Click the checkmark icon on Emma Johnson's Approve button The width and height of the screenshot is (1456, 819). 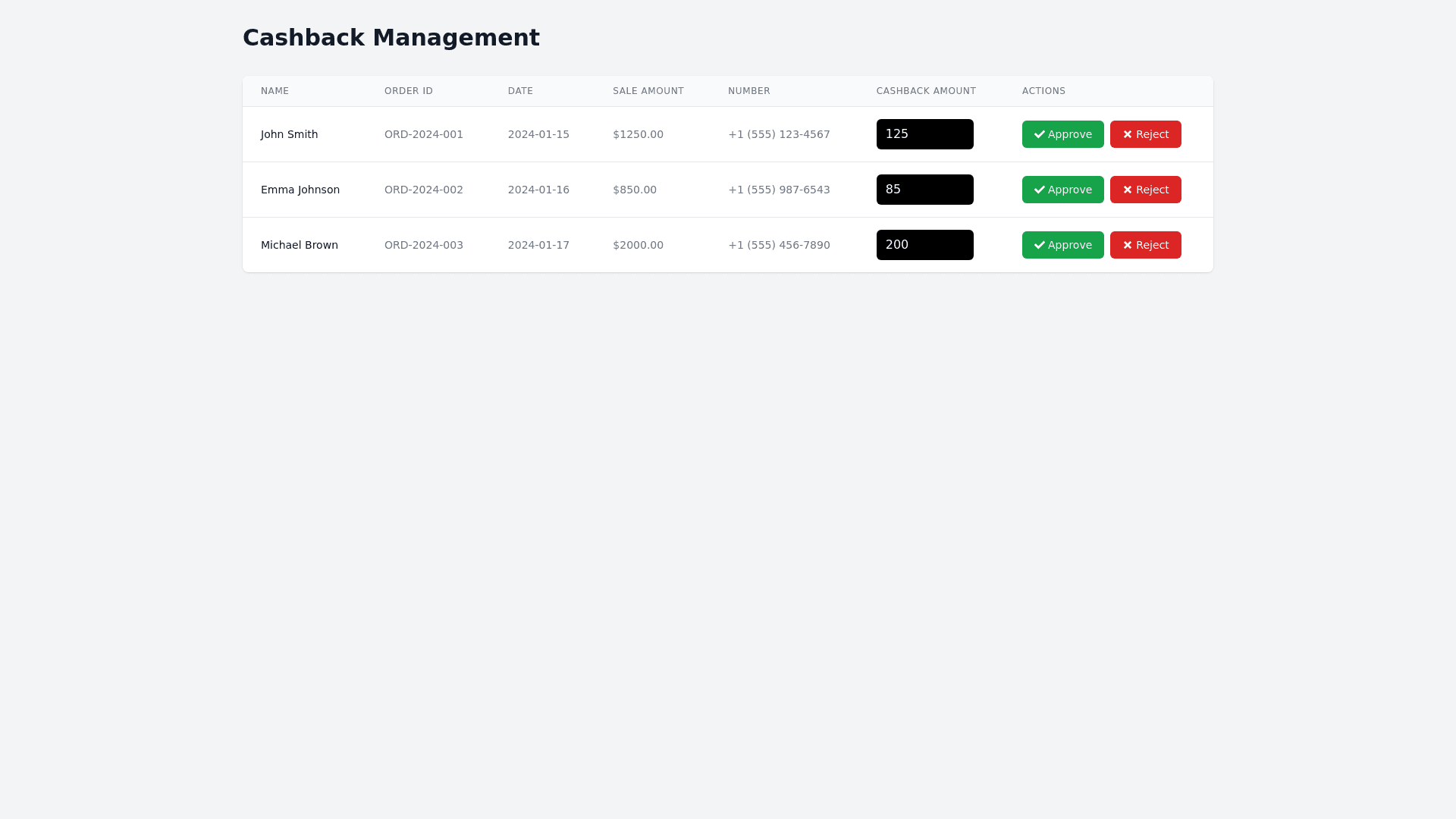(1040, 190)
